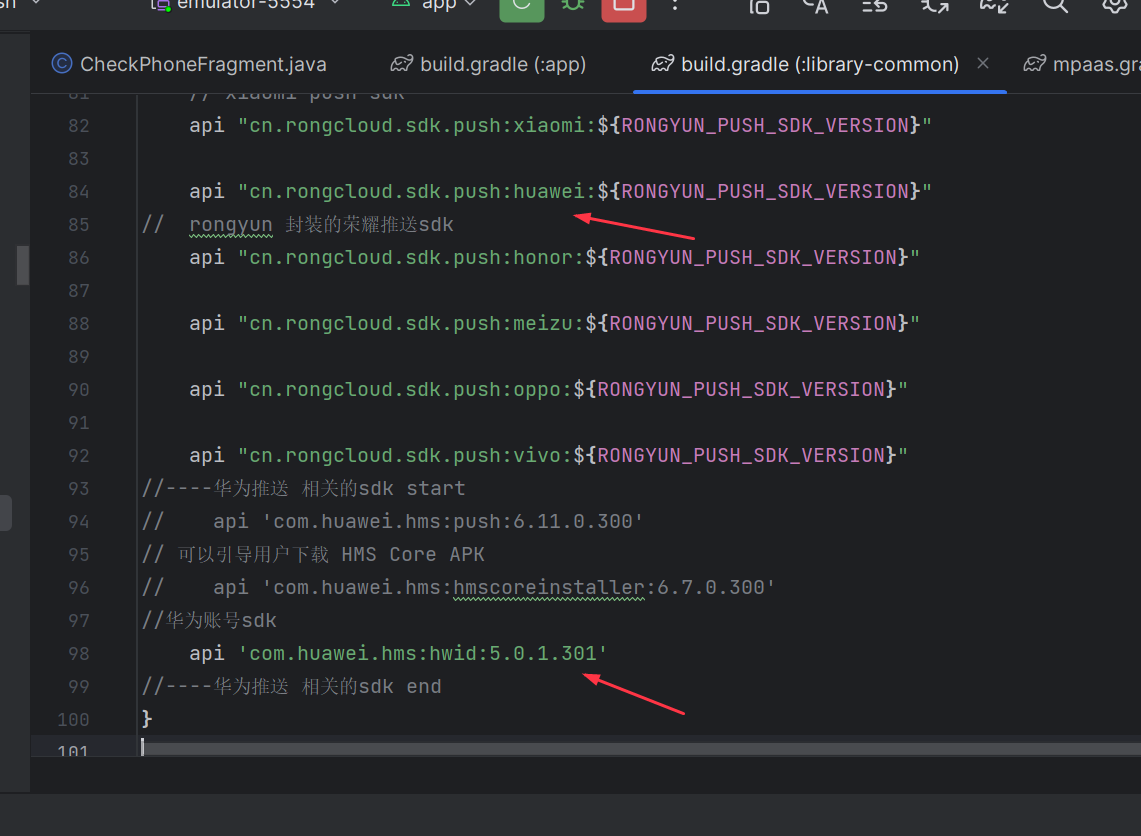Click the oppo push dependency string
The height and width of the screenshot is (836, 1141).
coord(573,389)
